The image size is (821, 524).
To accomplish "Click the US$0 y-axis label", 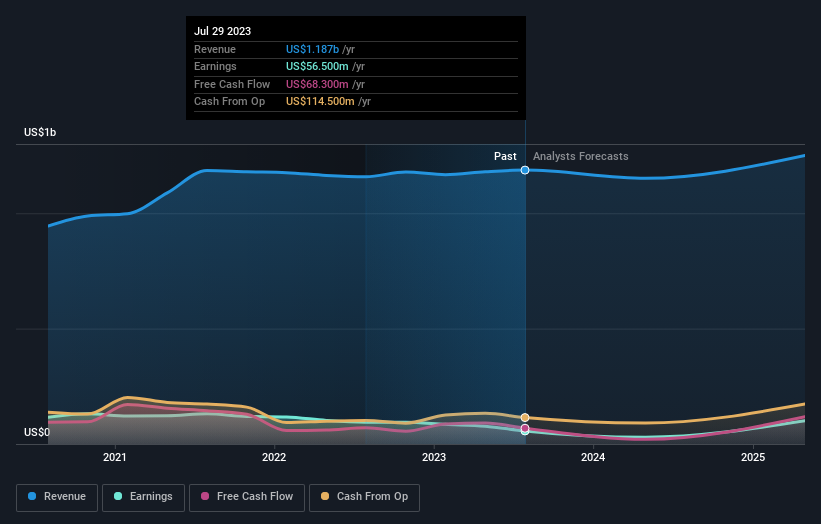I will point(37,432).
